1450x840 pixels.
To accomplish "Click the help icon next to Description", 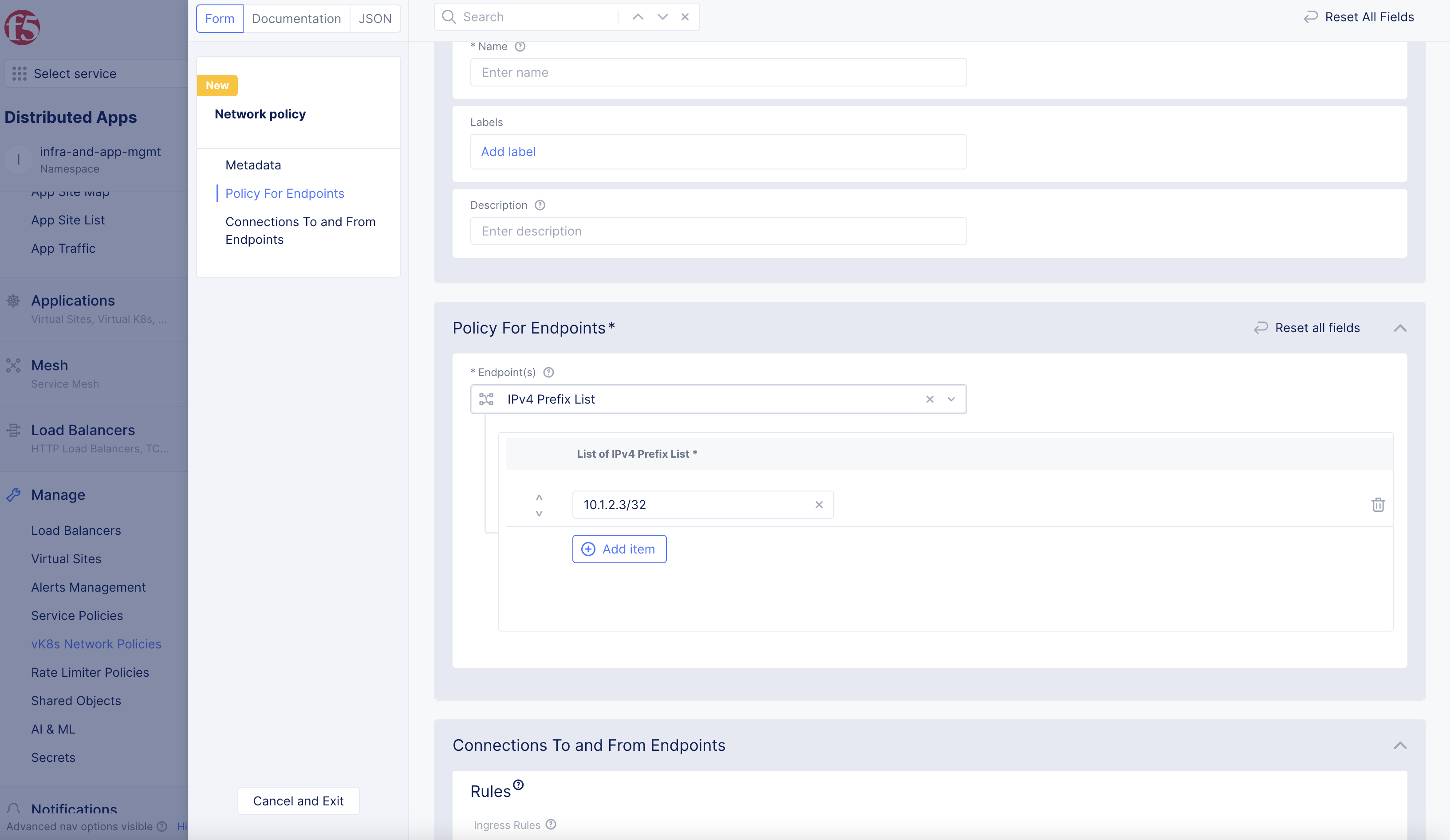I will 540,205.
